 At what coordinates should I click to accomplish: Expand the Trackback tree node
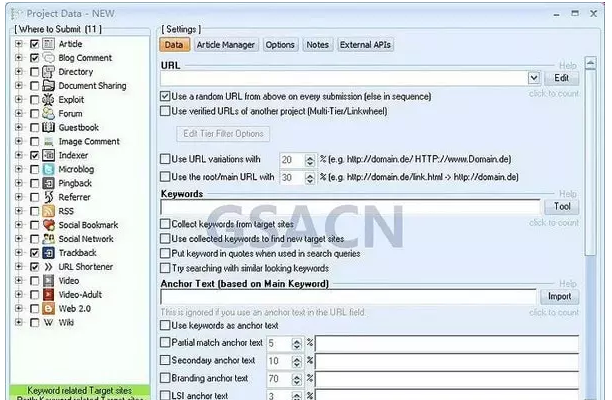18,252
